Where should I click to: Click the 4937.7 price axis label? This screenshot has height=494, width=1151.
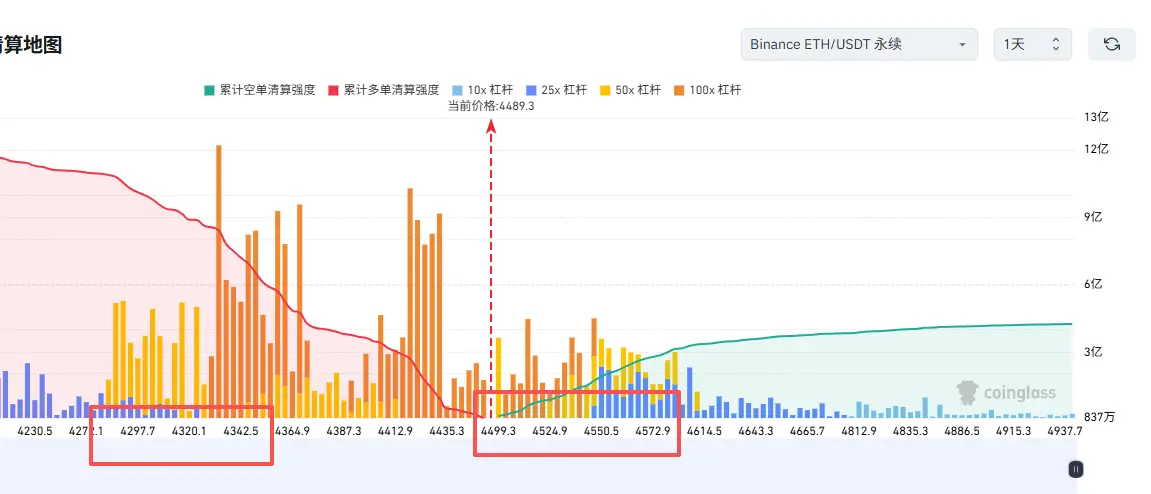[1064, 431]
